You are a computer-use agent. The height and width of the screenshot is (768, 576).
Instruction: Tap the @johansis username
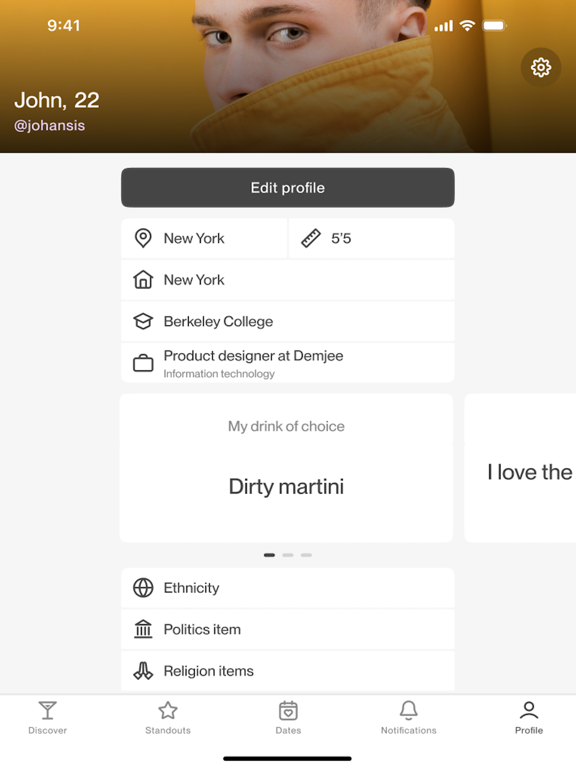tap(49, 125)
